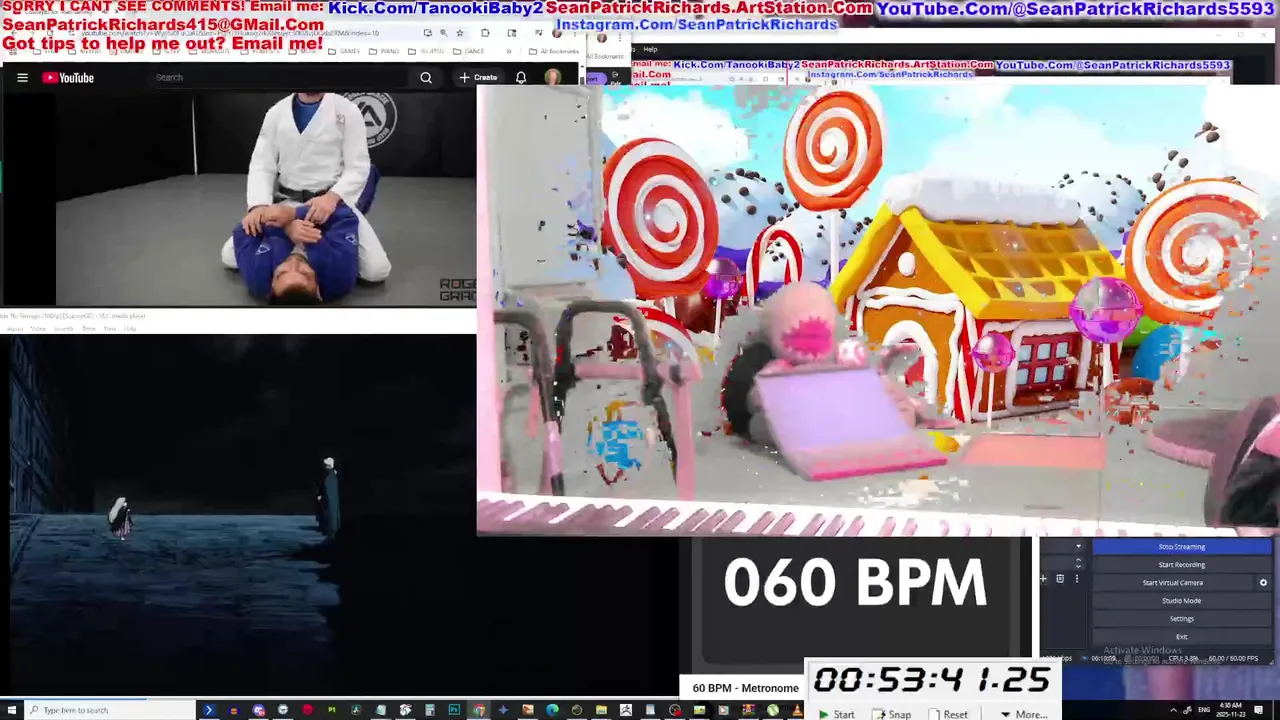Click Snap on the stopwatch
Image resolution: width=1280 pixels, height=720 pixels.
[x=891, y=714]
